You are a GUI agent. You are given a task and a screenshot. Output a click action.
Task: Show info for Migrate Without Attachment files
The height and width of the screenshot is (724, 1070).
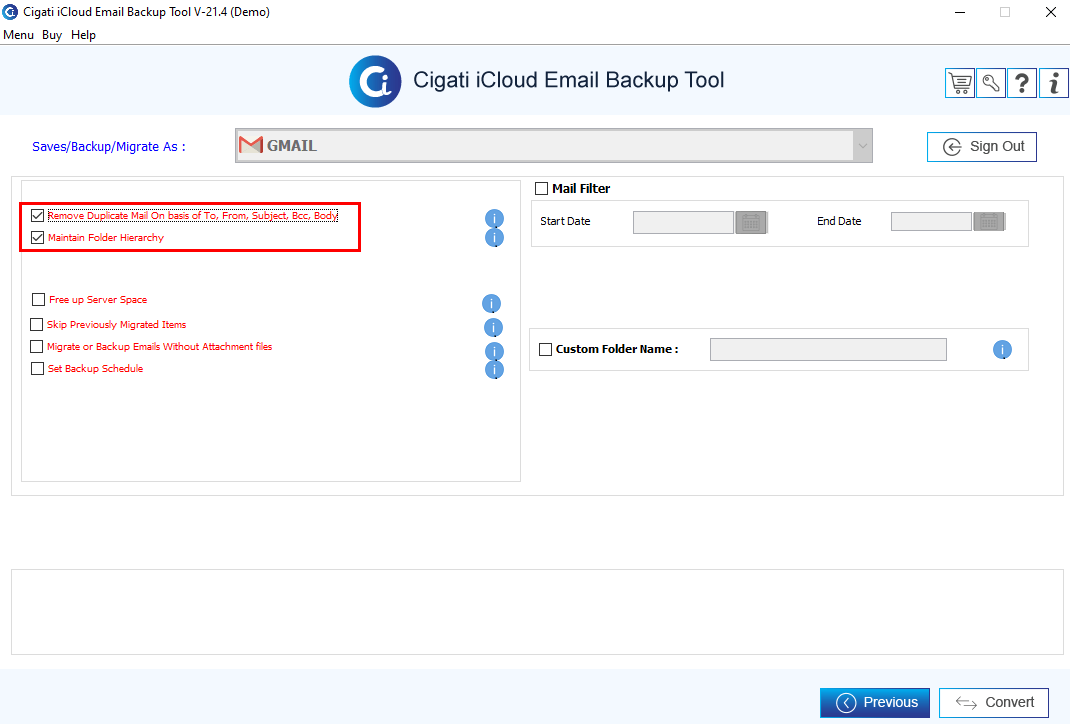click(494, 351)
